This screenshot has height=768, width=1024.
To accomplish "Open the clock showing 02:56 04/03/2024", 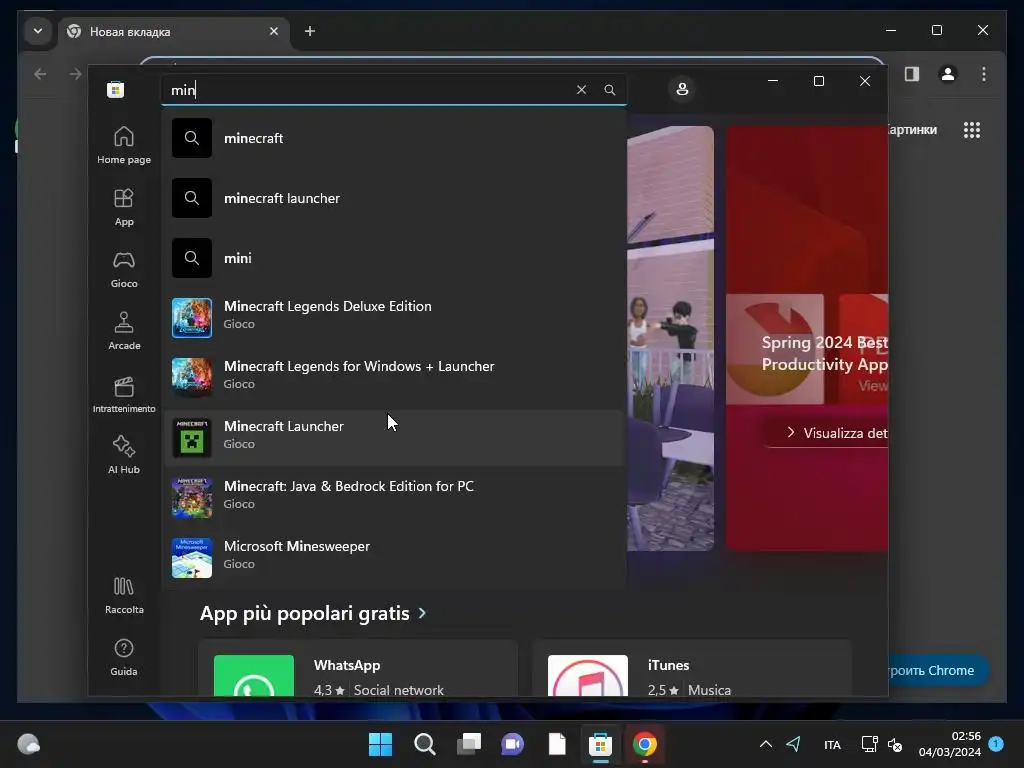I will (949, 744).
